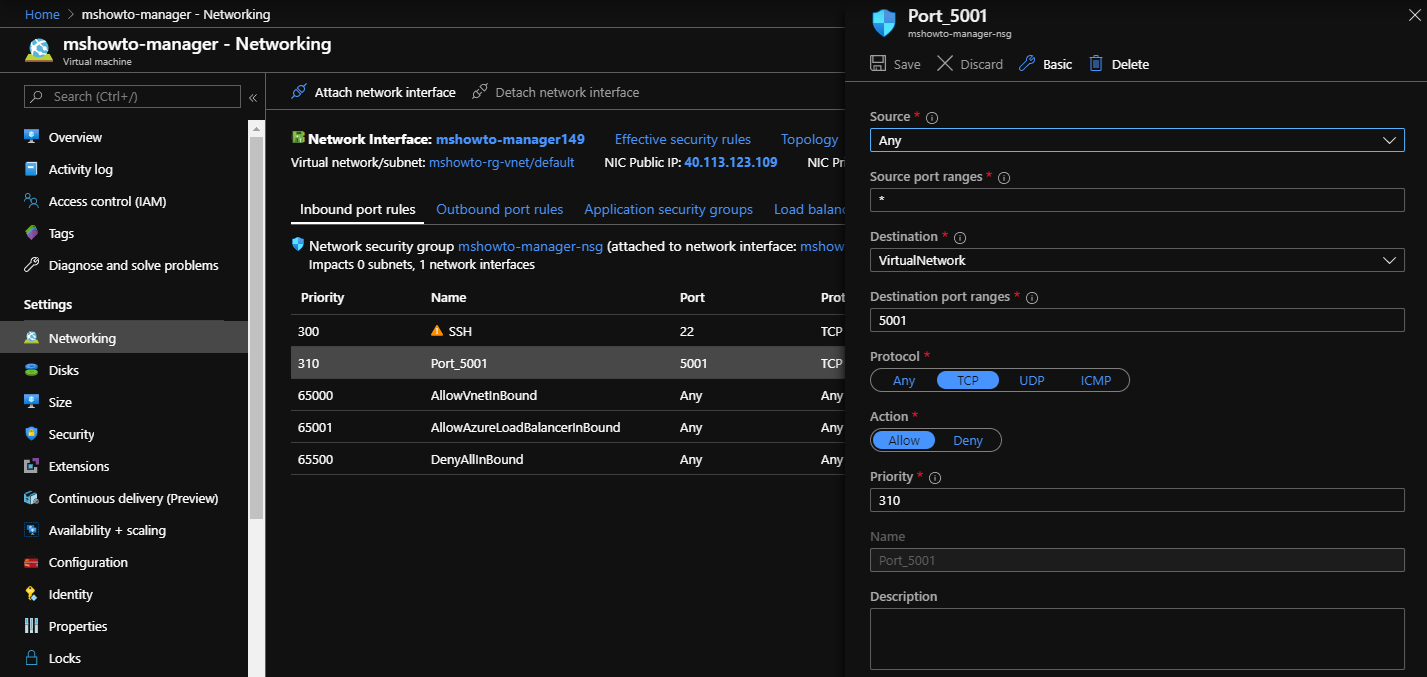Click the sidebar Search field

point(132,96)
